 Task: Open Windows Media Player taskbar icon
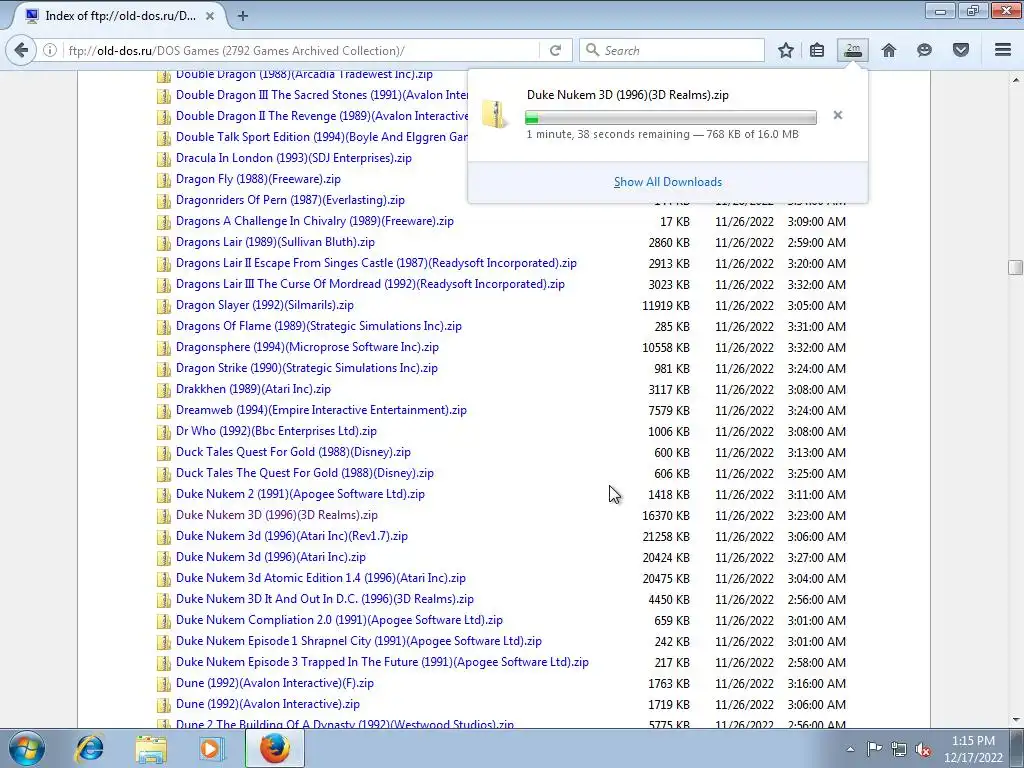point(211,748)
